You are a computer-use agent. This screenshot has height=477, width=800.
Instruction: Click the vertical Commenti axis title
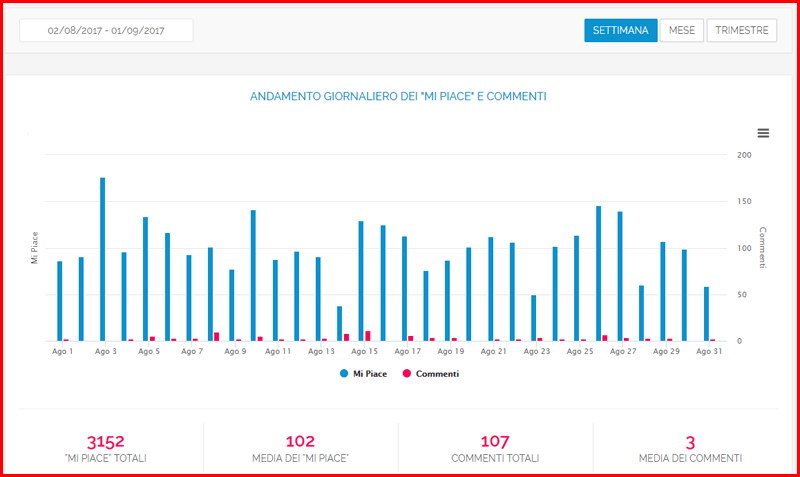tap(762, 247)
